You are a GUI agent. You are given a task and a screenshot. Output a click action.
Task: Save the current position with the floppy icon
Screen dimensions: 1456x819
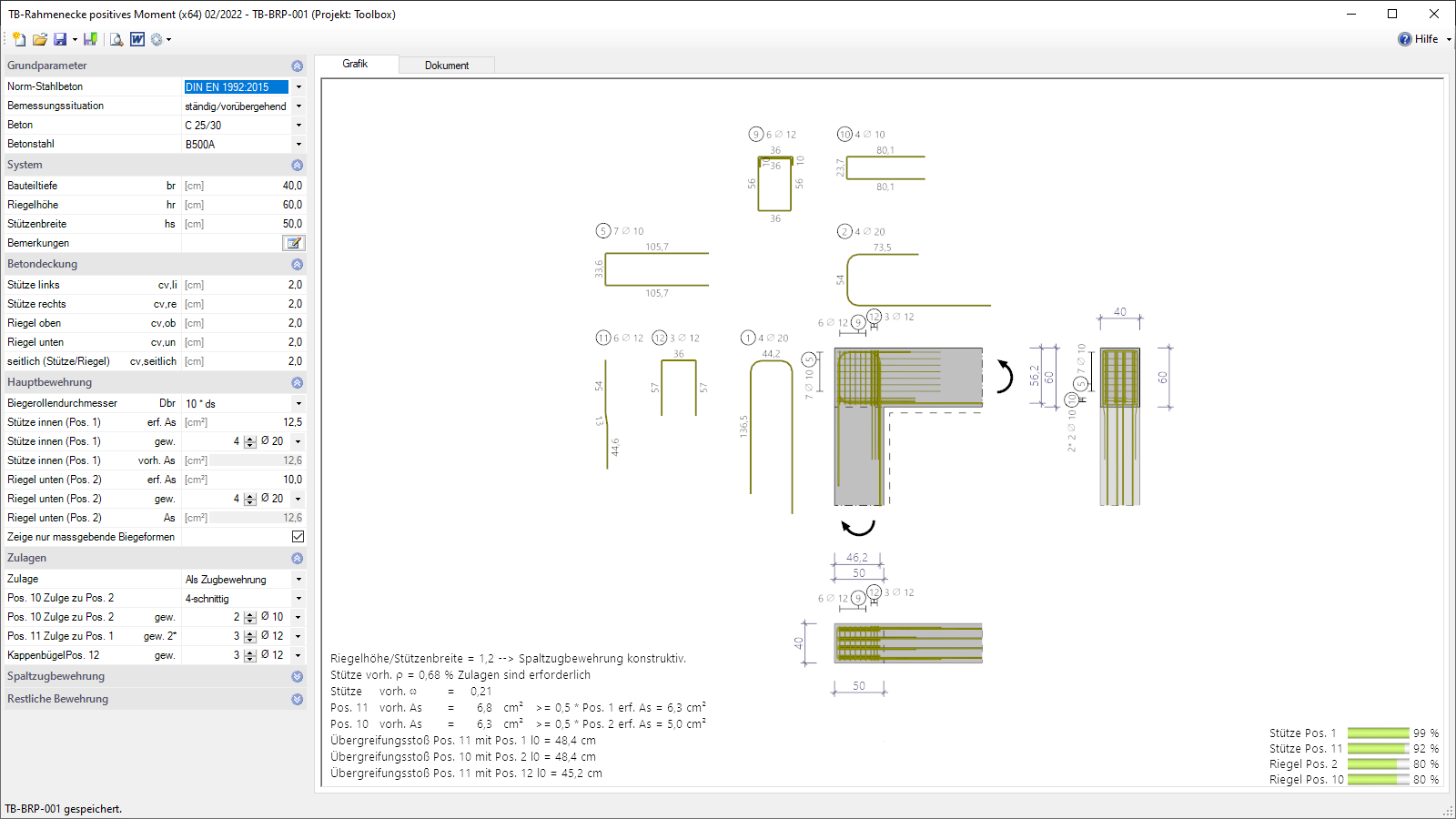tap(60, 39)
